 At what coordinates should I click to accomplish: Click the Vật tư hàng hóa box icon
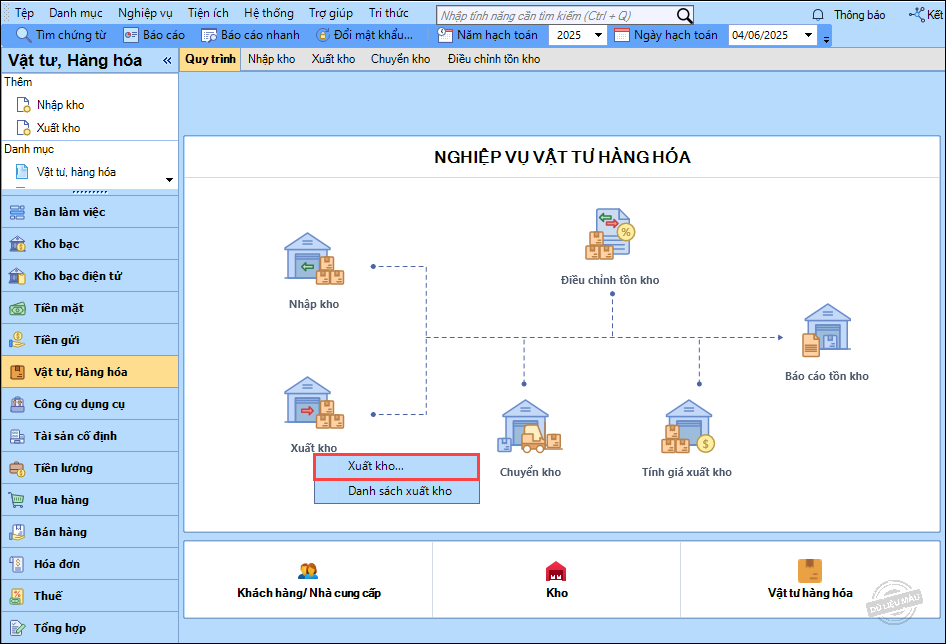(810, 570)
